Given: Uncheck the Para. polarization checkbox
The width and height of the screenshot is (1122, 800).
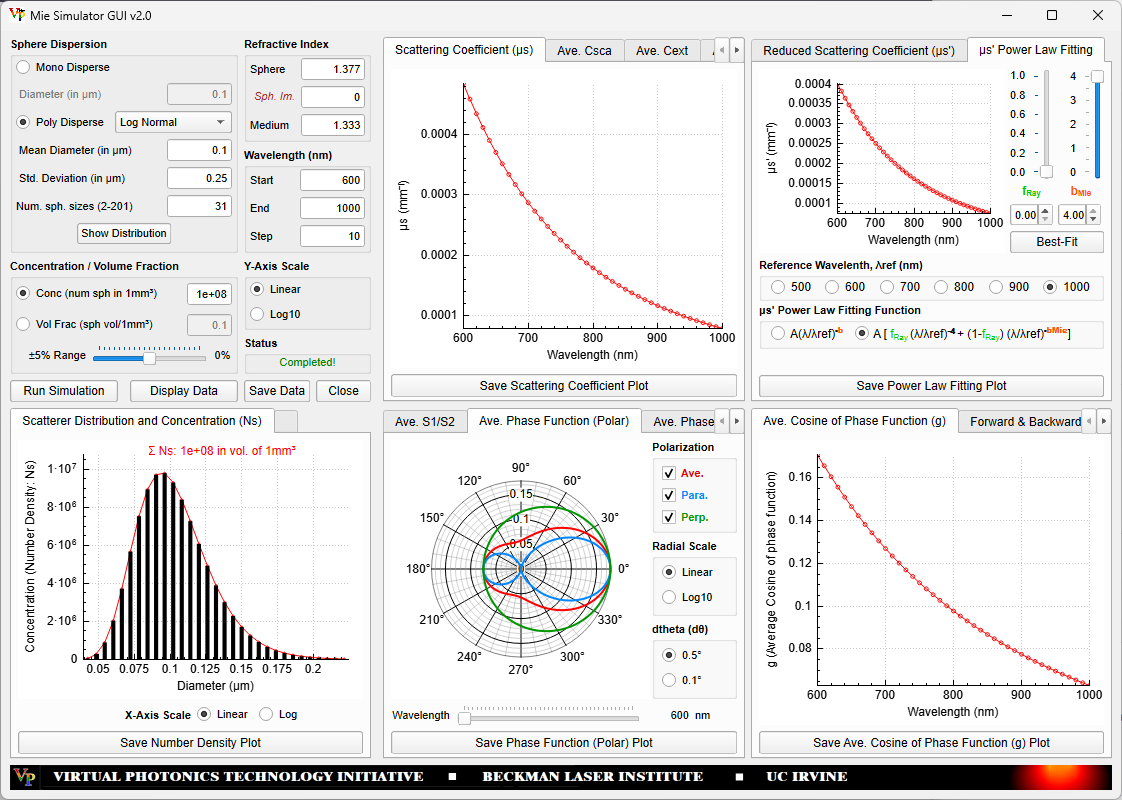Looking at the screenshot, I should click(669, 496).
